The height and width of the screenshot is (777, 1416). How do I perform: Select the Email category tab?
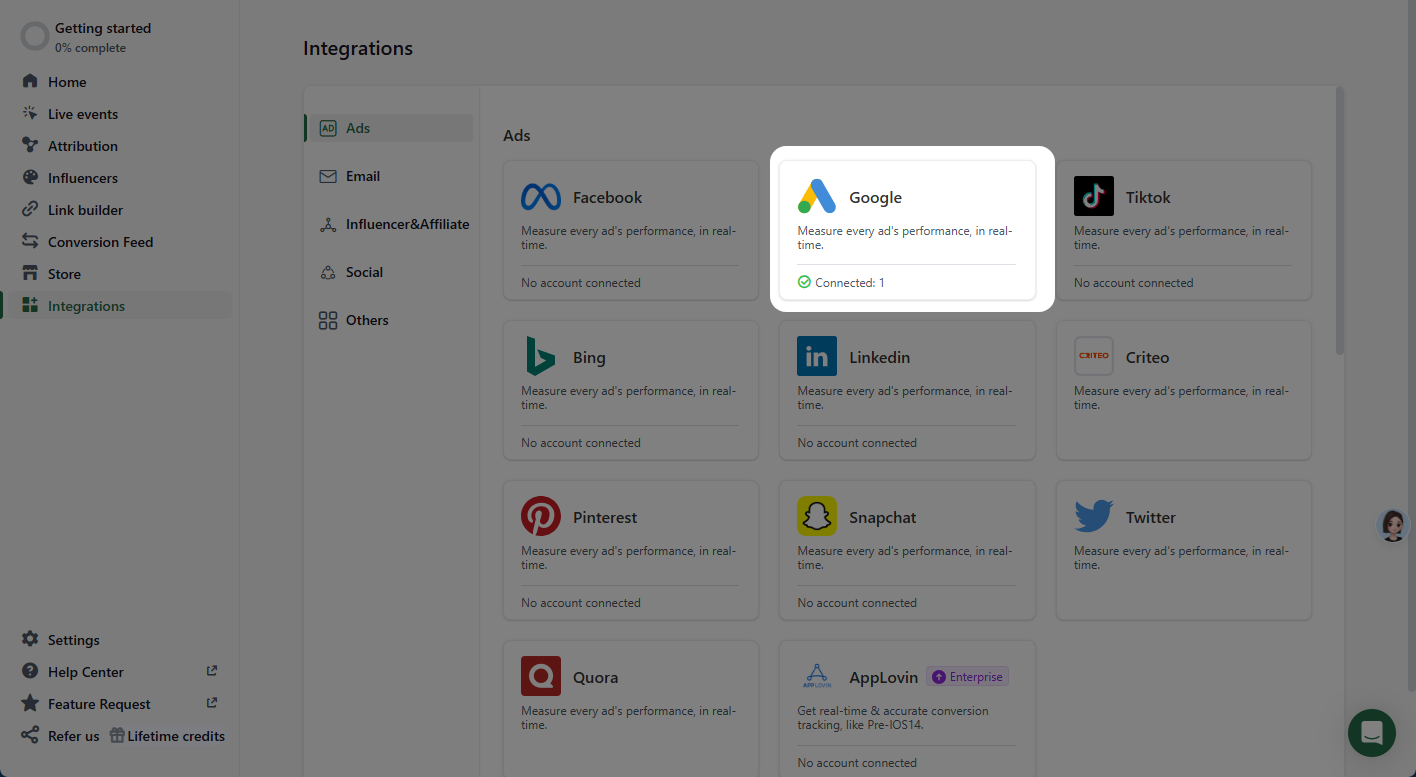pyautogui.click(x=391, y=176)
